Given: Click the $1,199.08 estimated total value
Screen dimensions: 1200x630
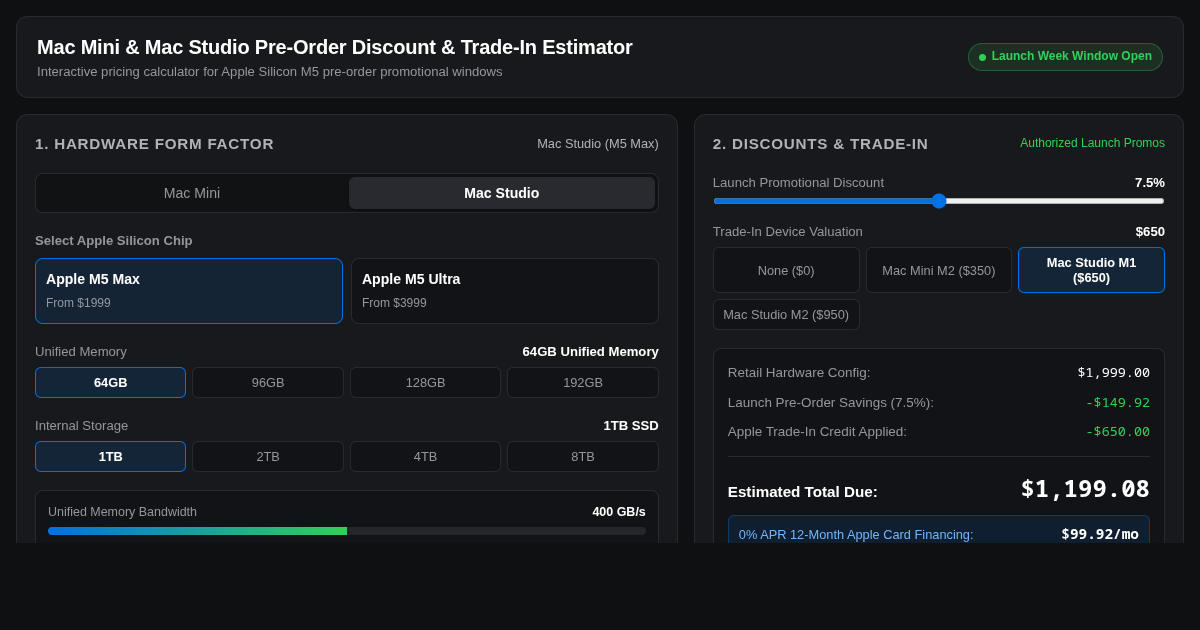Looking at the screenshot, I should (1085, 489).
